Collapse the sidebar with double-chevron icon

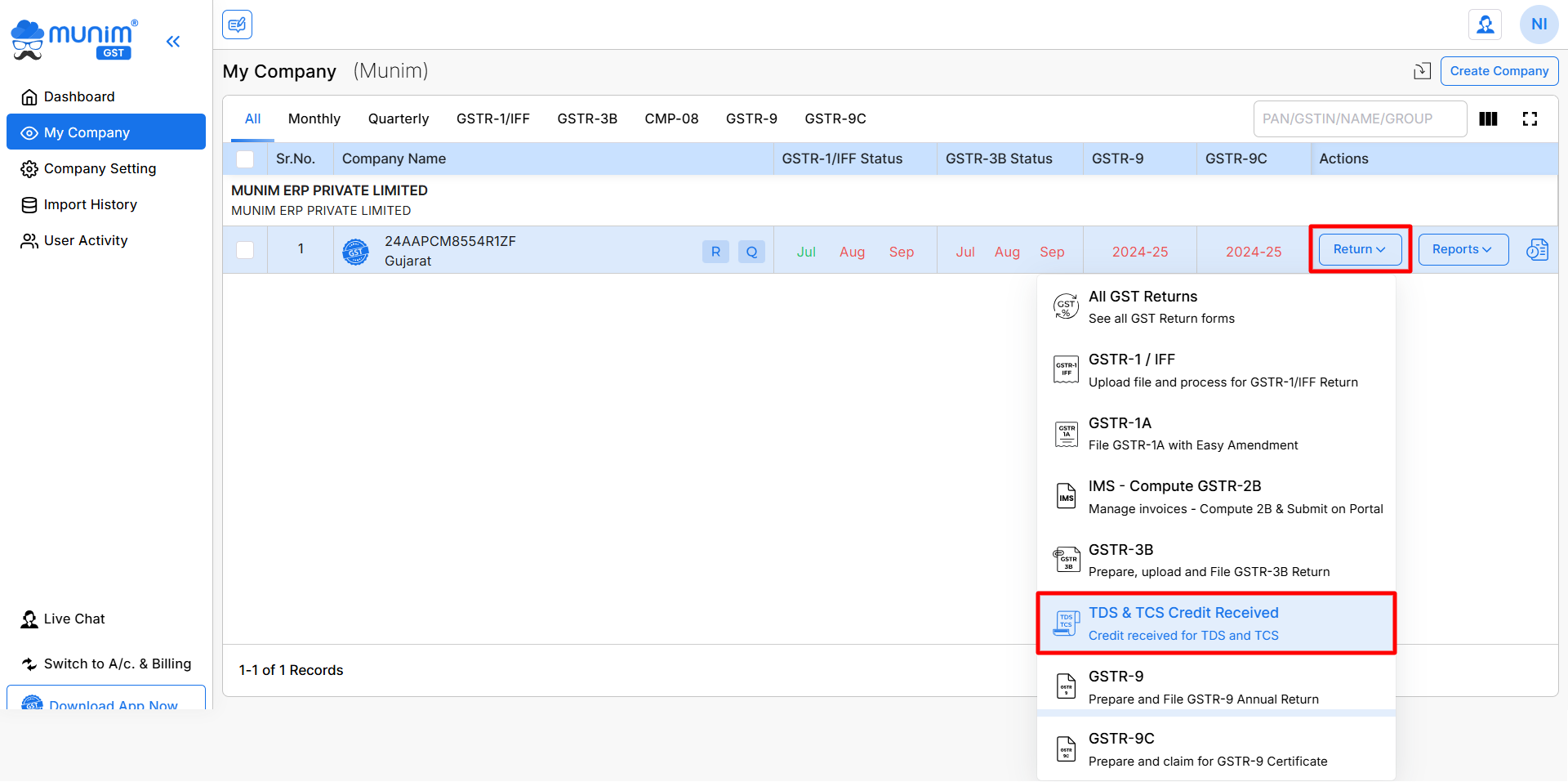coord(173,41)
